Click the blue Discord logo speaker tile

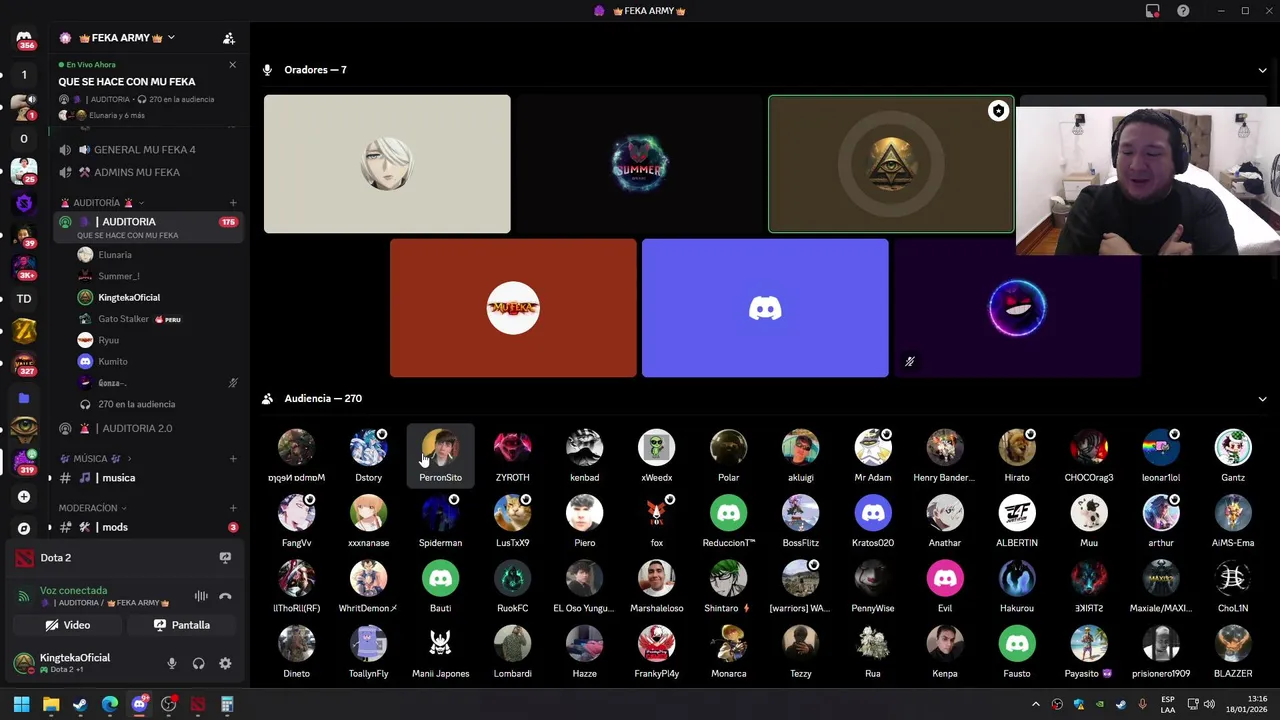click(x=765, y=308)
